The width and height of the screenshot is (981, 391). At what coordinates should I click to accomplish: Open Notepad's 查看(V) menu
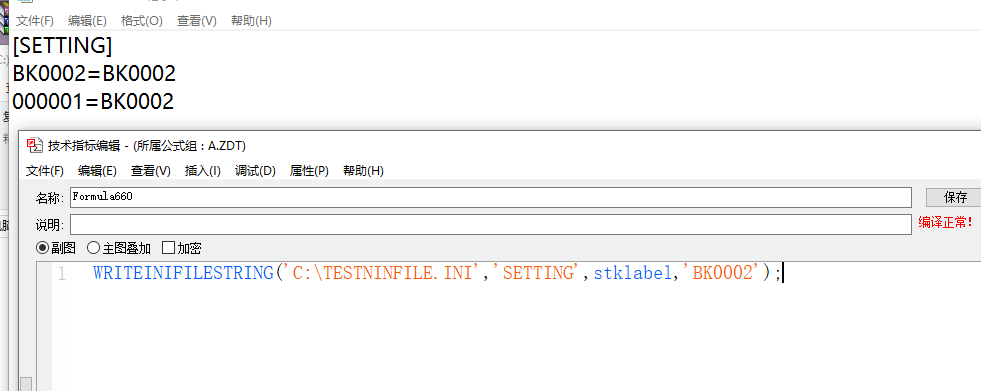tap(196, 21)
